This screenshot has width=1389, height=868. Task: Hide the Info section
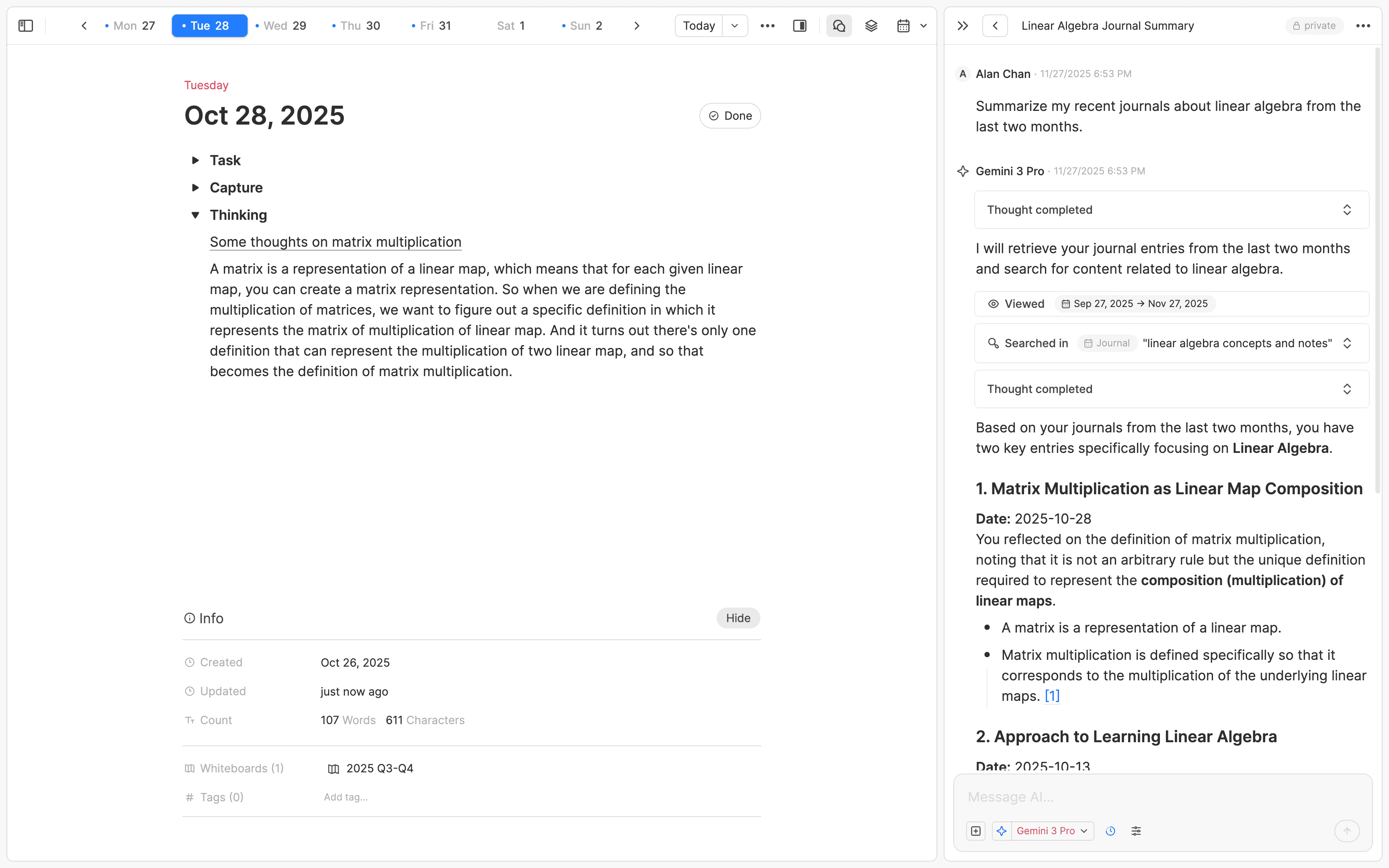pos(738,618)
